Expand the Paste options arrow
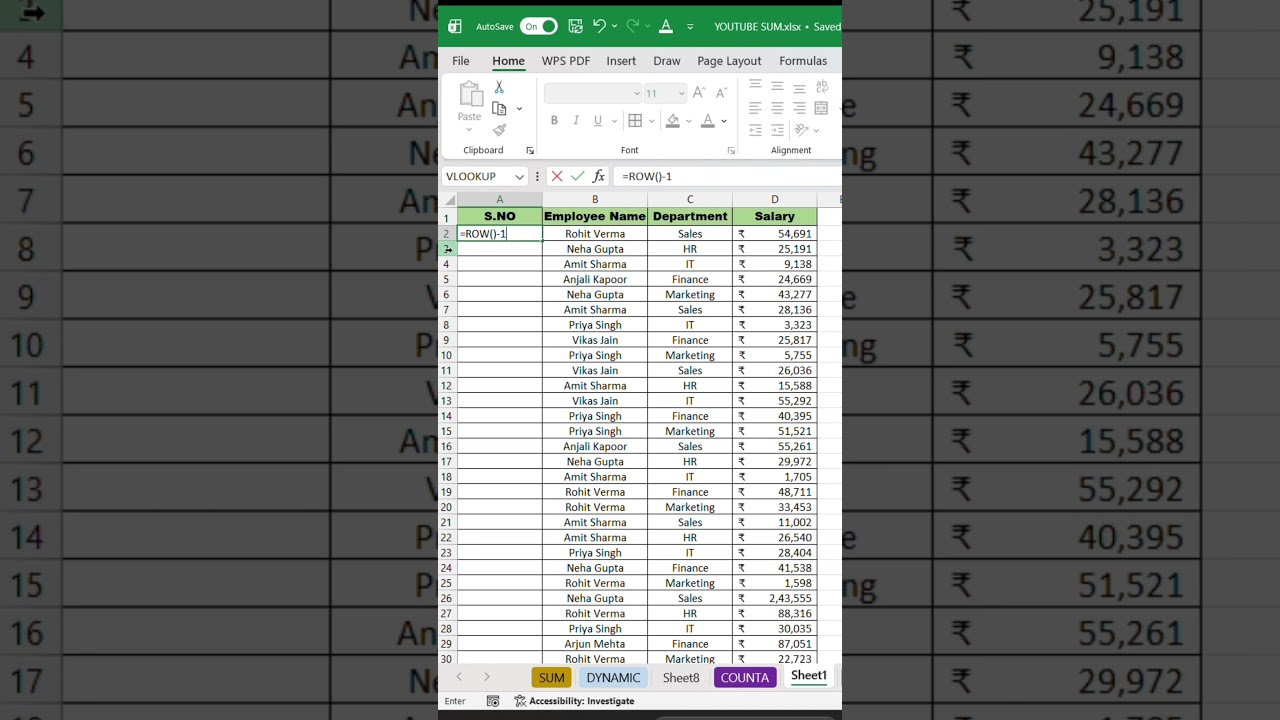The height and width of the screenshot is (720, 1280). [x=470, y=129]
